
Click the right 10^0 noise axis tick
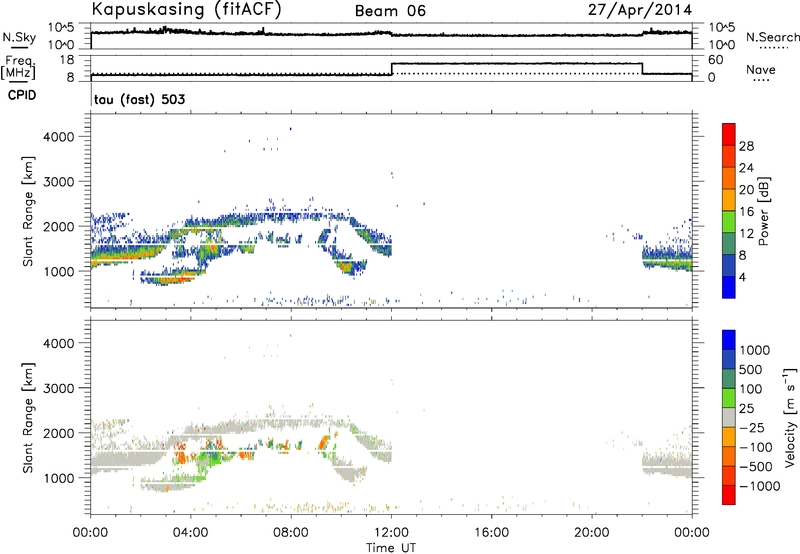722,45
